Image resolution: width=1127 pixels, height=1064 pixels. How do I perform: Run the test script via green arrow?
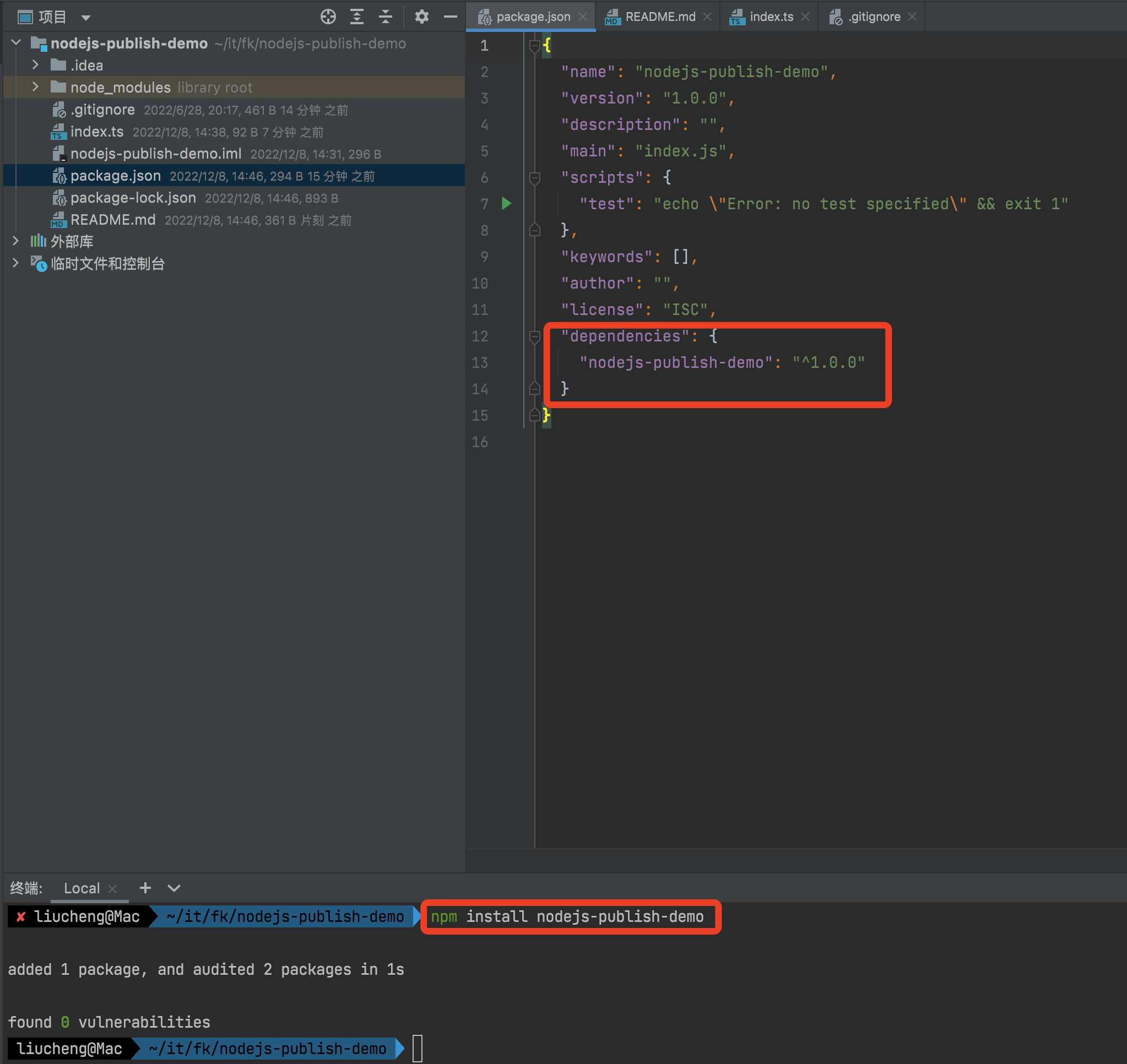point(507,204)
